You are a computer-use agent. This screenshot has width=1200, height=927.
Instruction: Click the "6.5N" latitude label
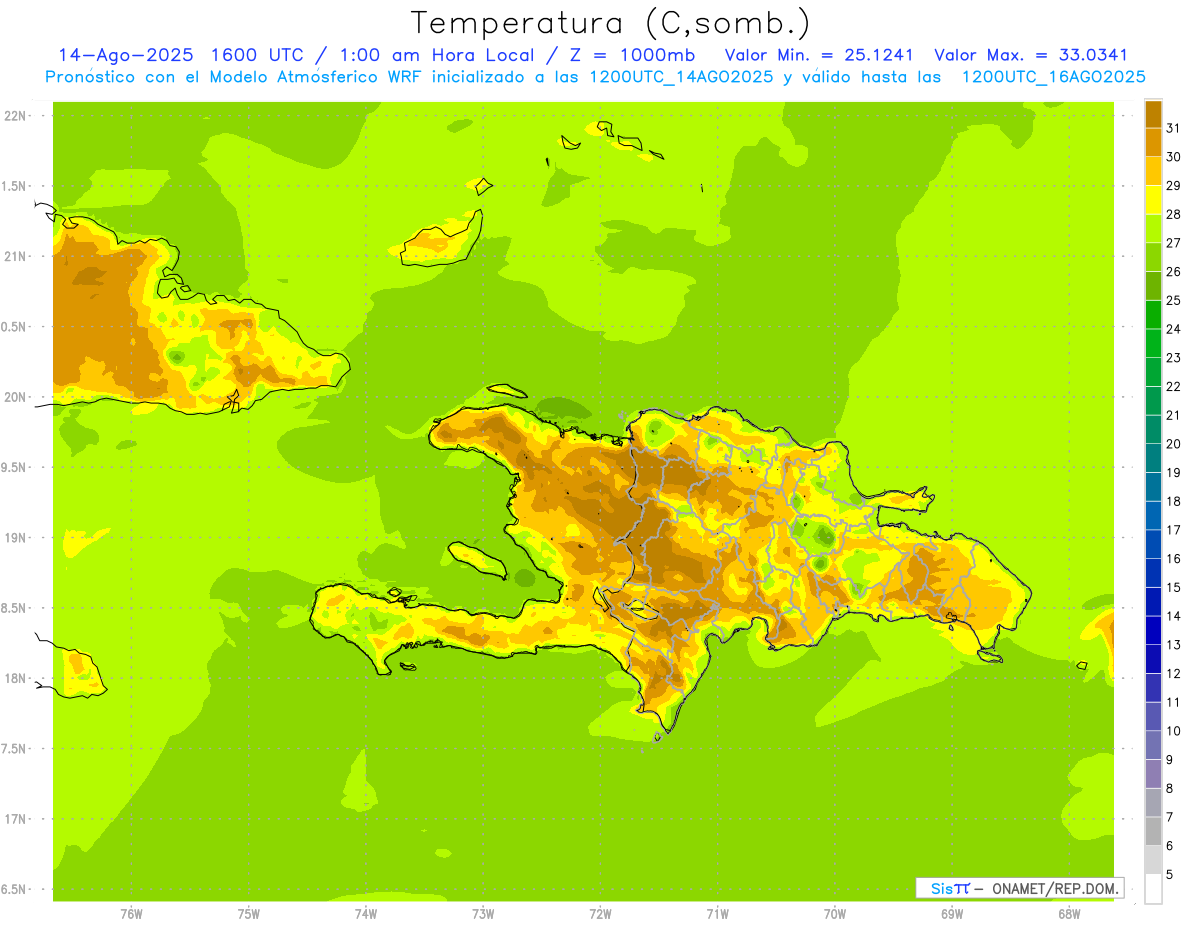[x=16, y=890]
